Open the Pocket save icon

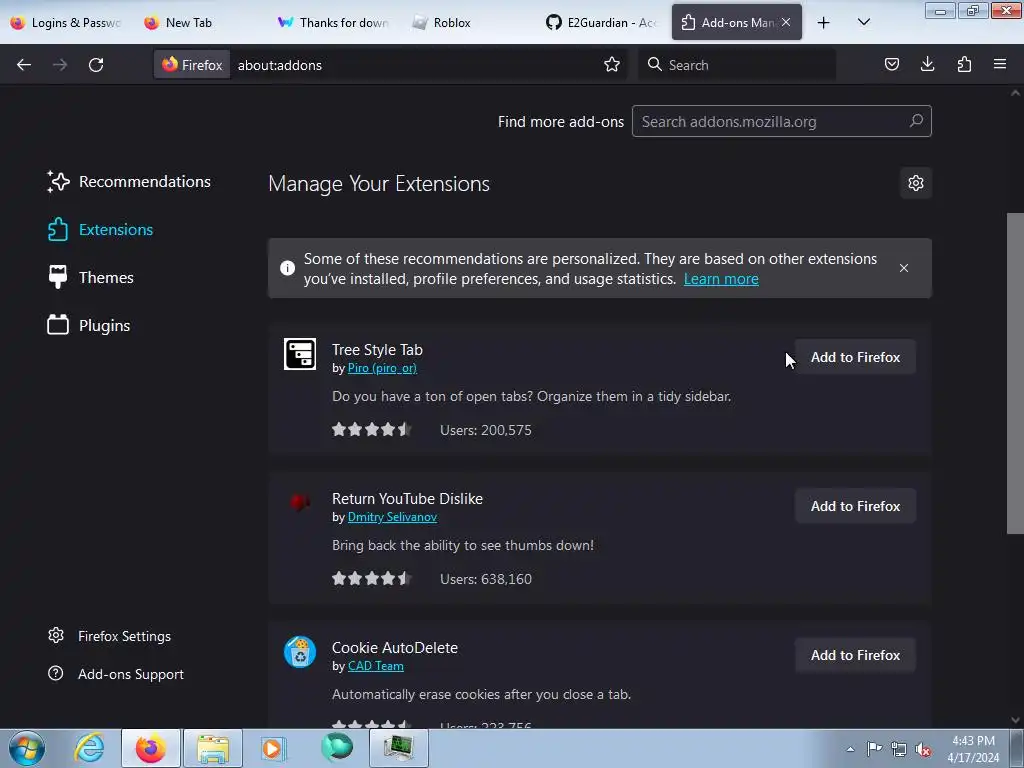[x=891, y=65]
